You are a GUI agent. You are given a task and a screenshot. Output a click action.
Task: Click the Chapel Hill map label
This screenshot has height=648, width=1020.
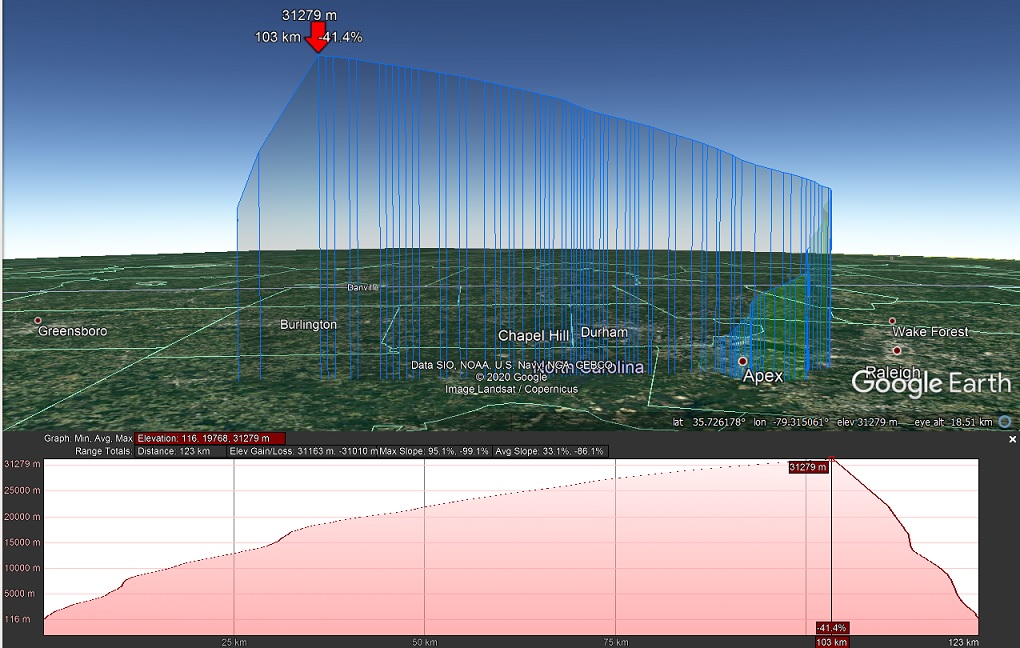[533, 336]
